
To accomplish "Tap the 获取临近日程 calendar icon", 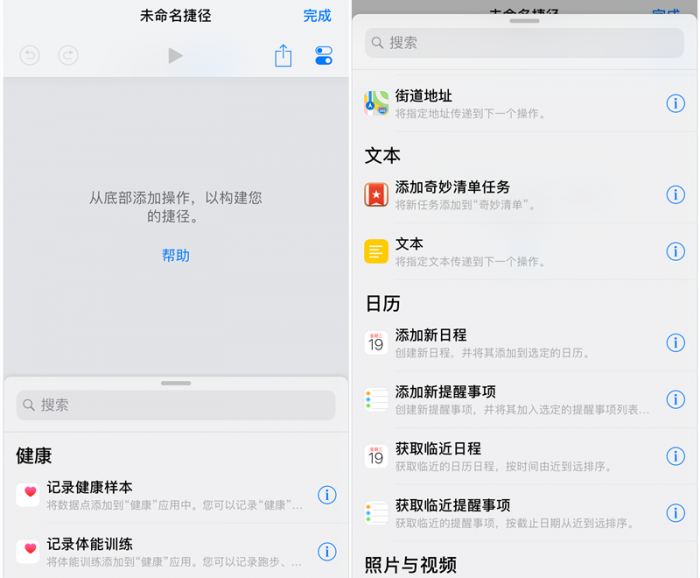I will coord(376,456).
